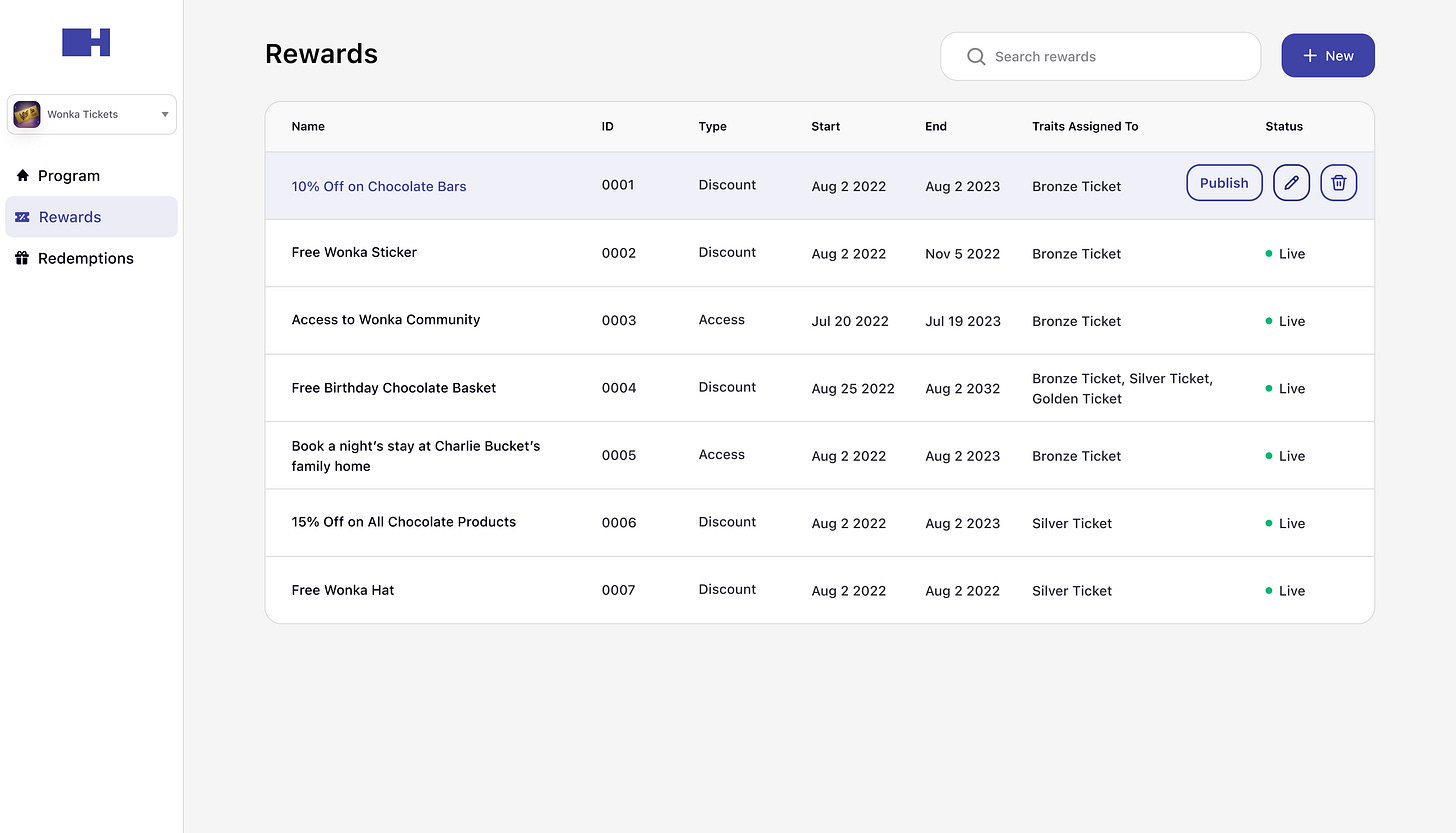This screenshot has height=833, width=1456.
Task: Click the search magnifier icon
Action: pos(976,57)
